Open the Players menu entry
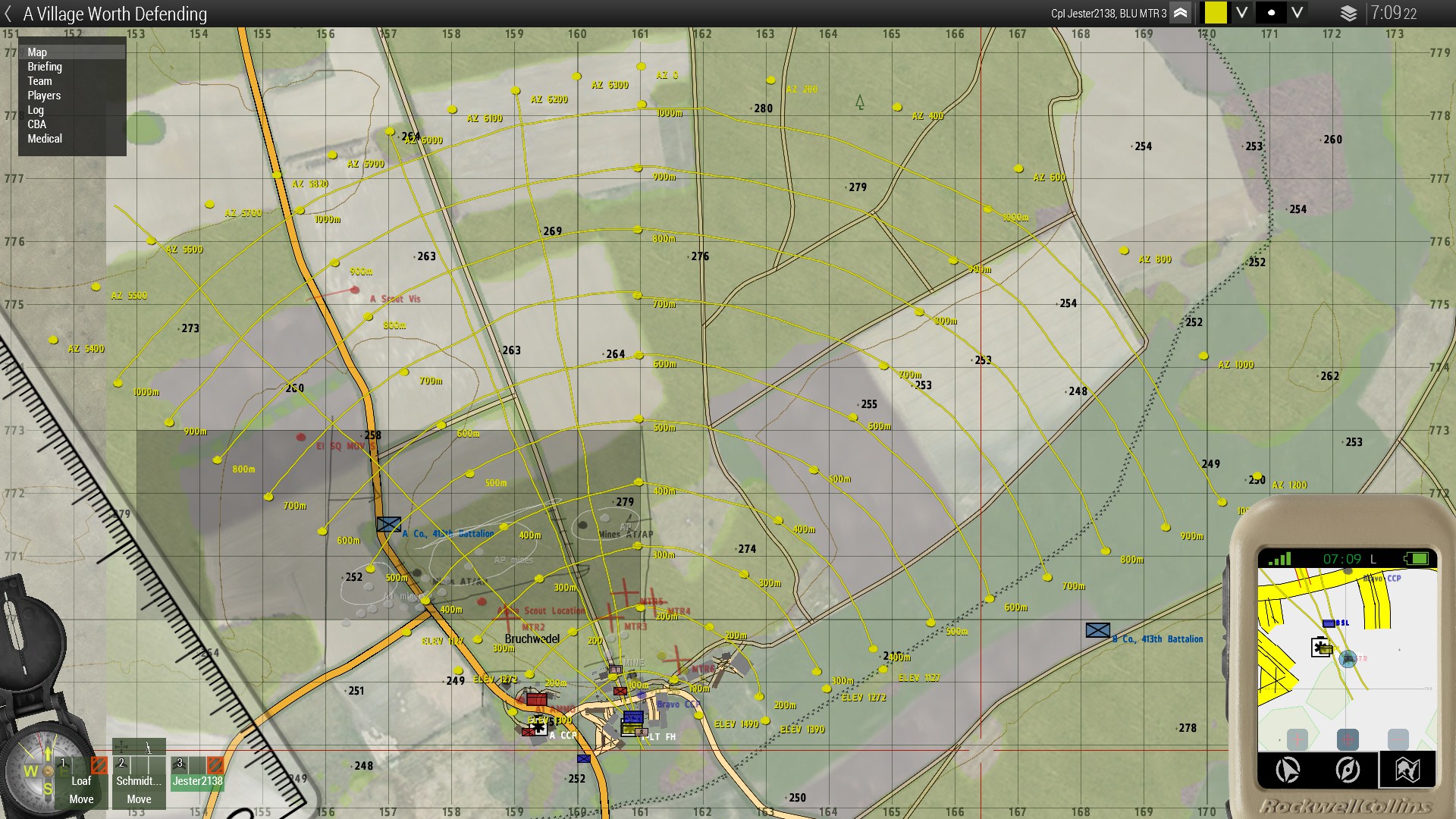 point(44,96)
